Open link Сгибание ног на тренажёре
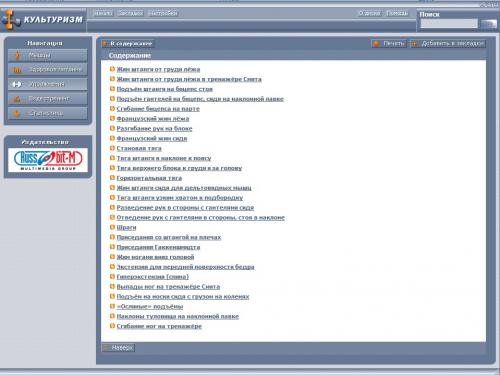The height and width of the screenshot is (375, 500). point(159,326)
